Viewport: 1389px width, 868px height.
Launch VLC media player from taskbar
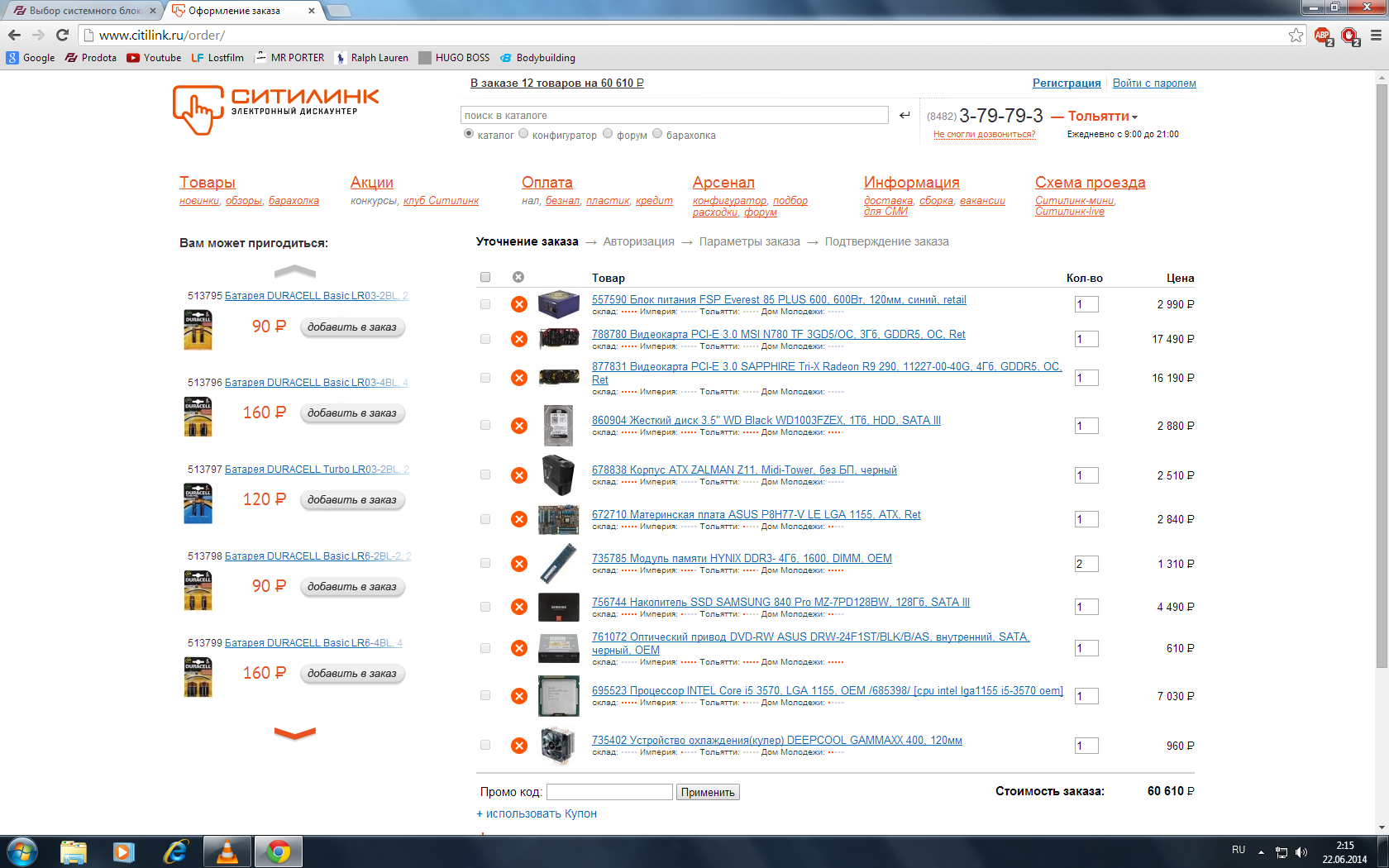point(227,851)
